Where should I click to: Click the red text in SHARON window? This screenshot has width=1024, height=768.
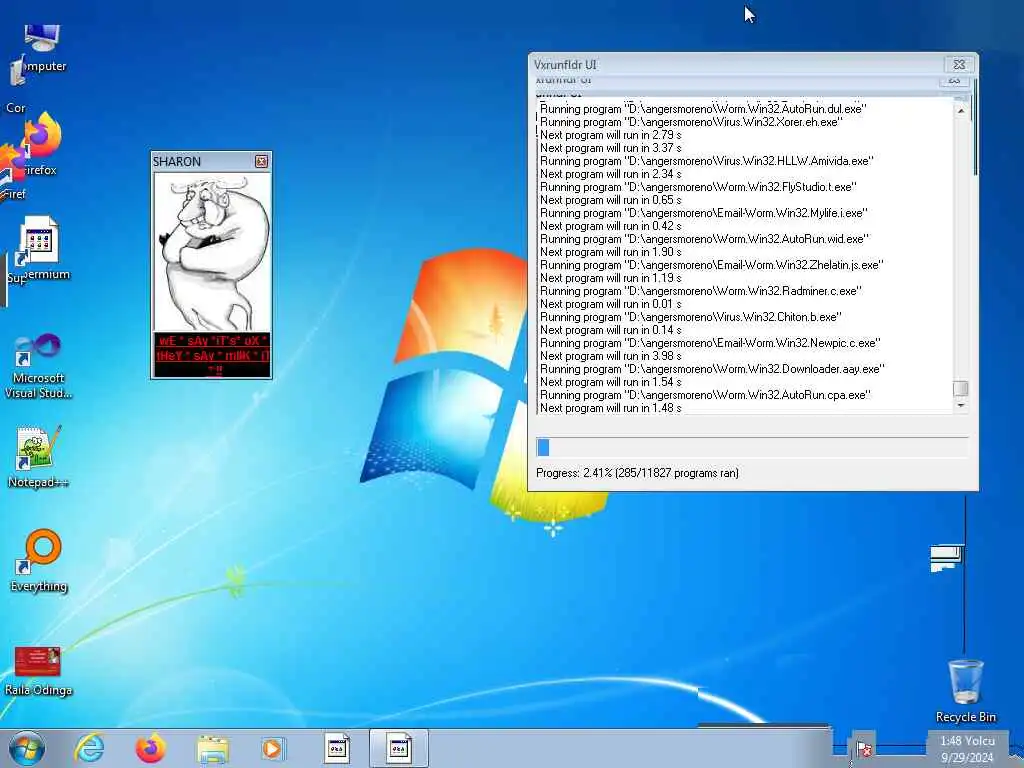pyautogui.click(x=212, y=355)
